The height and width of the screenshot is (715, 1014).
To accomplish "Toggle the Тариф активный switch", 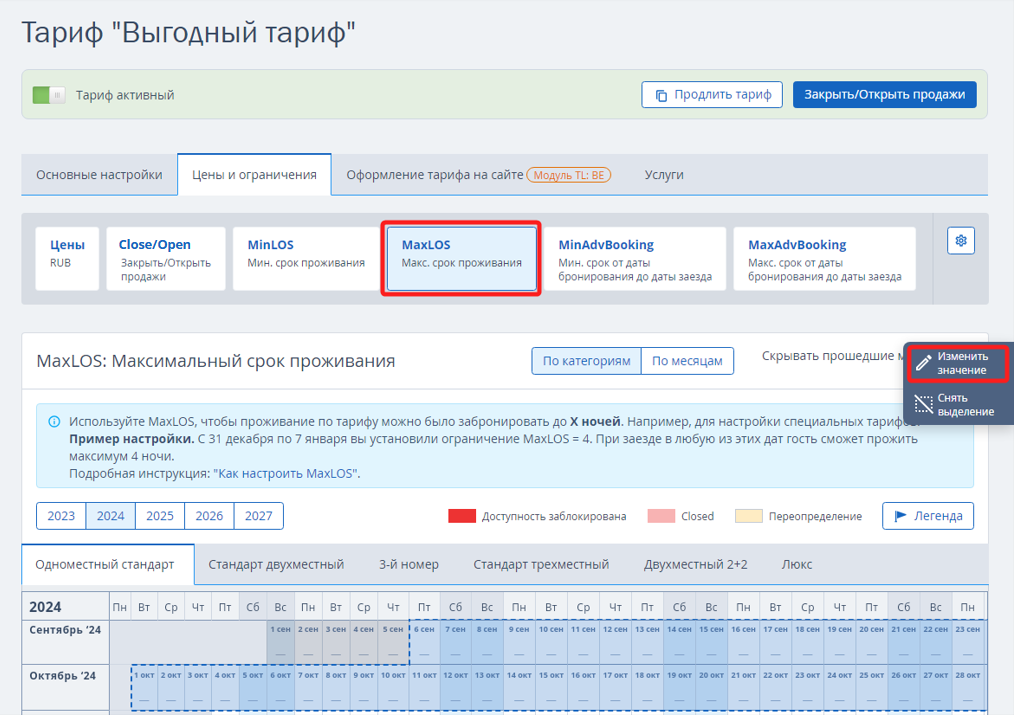I will click(x=48, y=95).
